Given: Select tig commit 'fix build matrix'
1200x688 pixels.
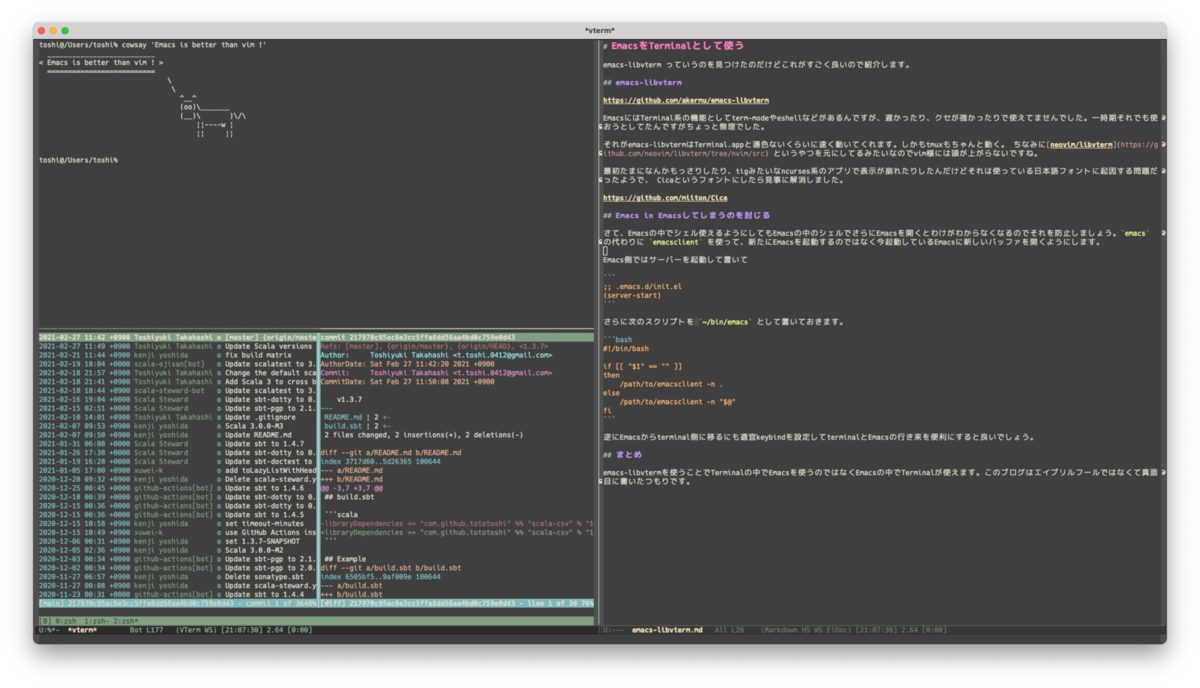Looking at the screenshot, I should (x=178, y=355).
